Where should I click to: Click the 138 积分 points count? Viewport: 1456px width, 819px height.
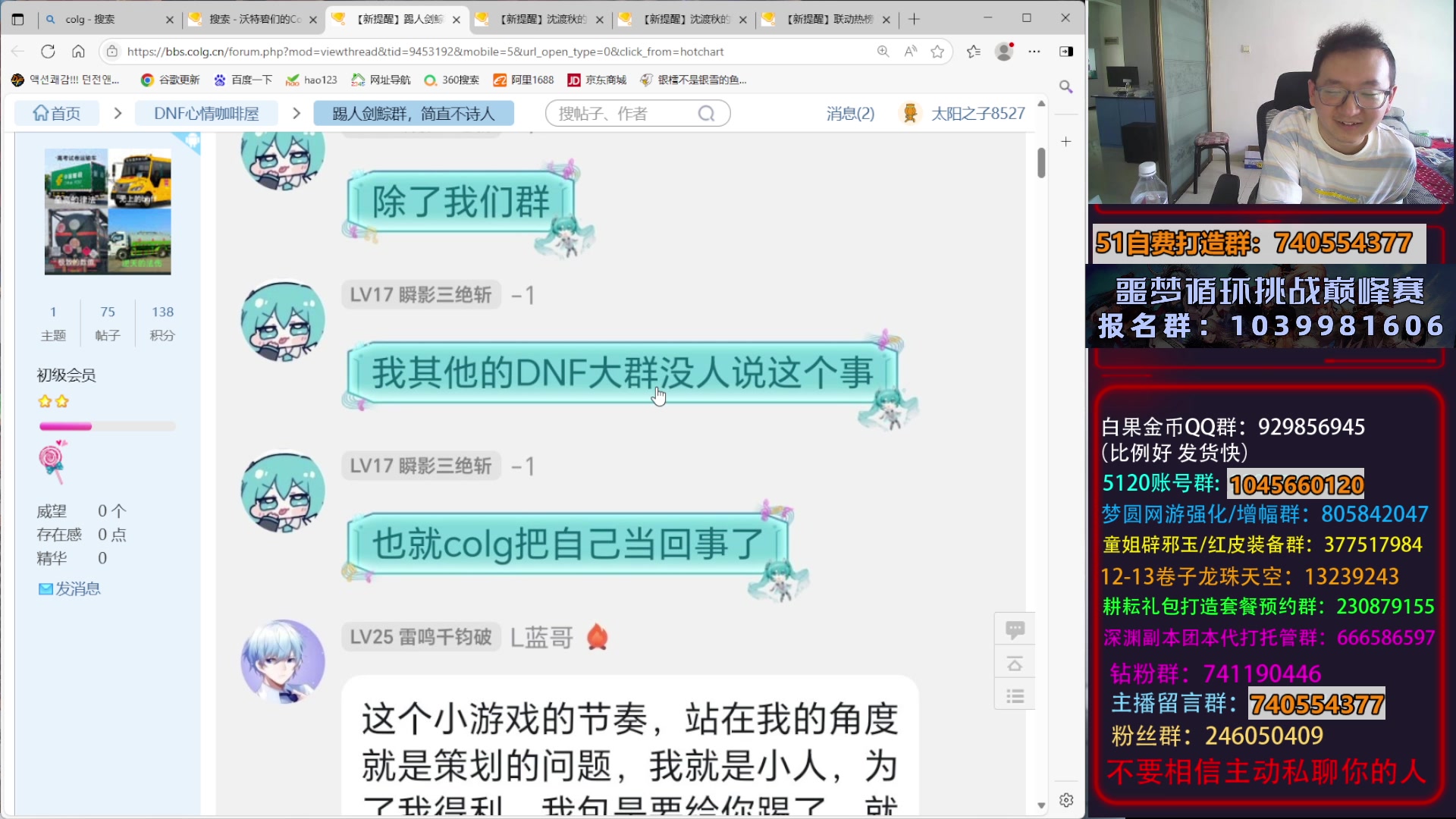pos(162,323)
